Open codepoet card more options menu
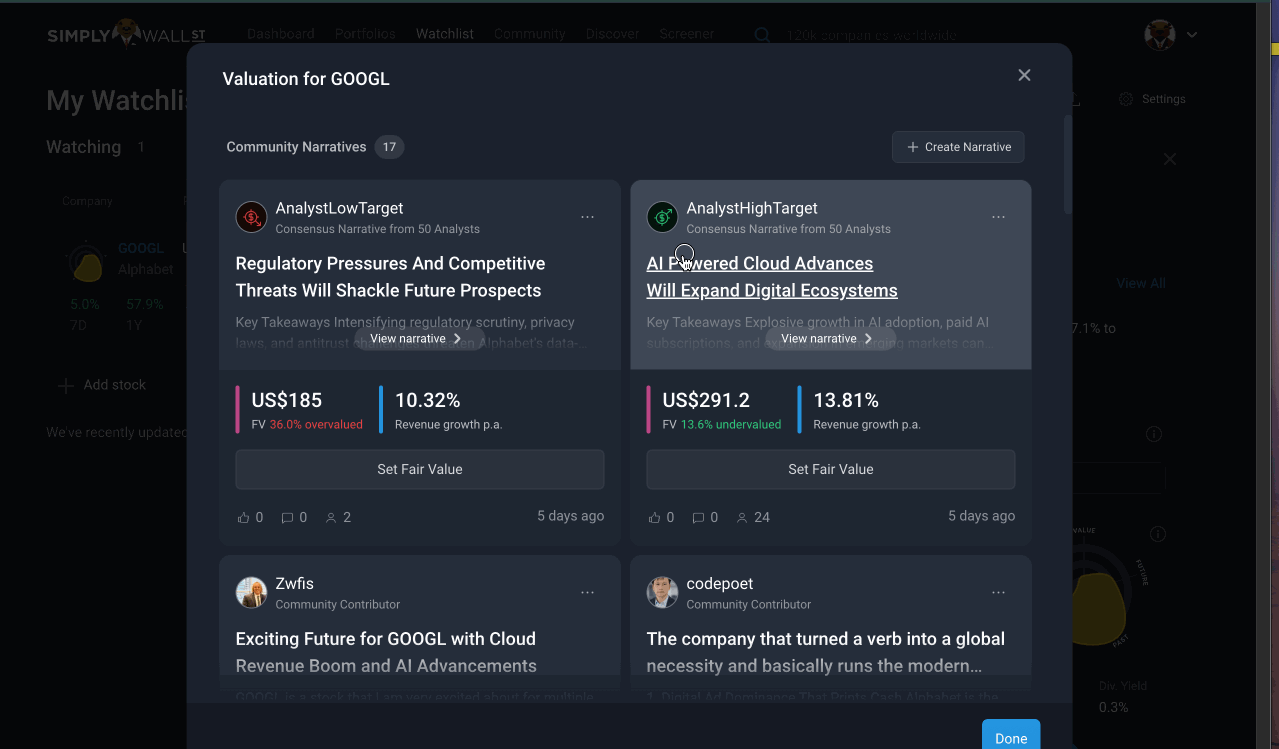The image size is (1279, 749). 999,592
